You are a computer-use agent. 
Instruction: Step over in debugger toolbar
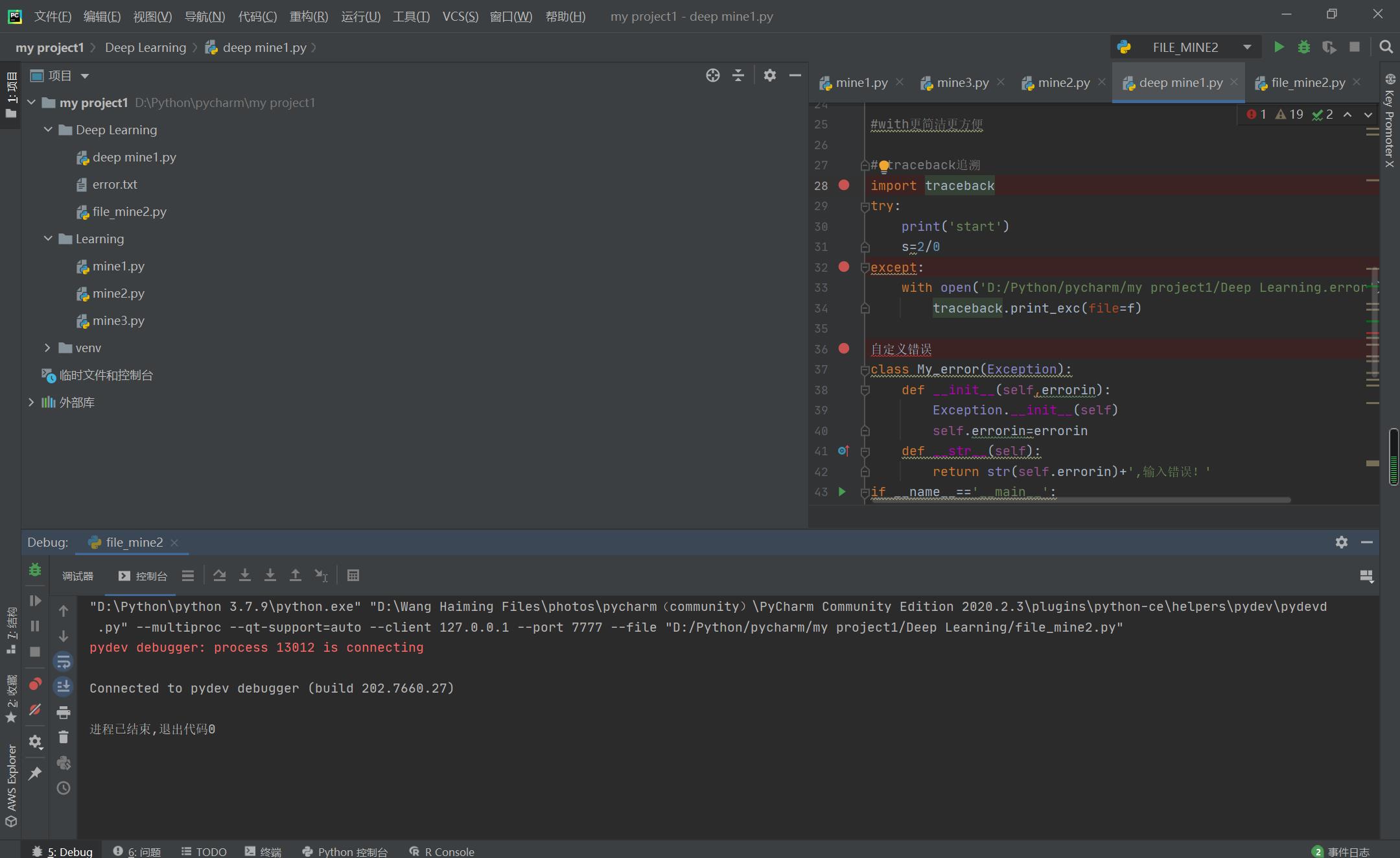pyautogui.click(x=220, y=575)
